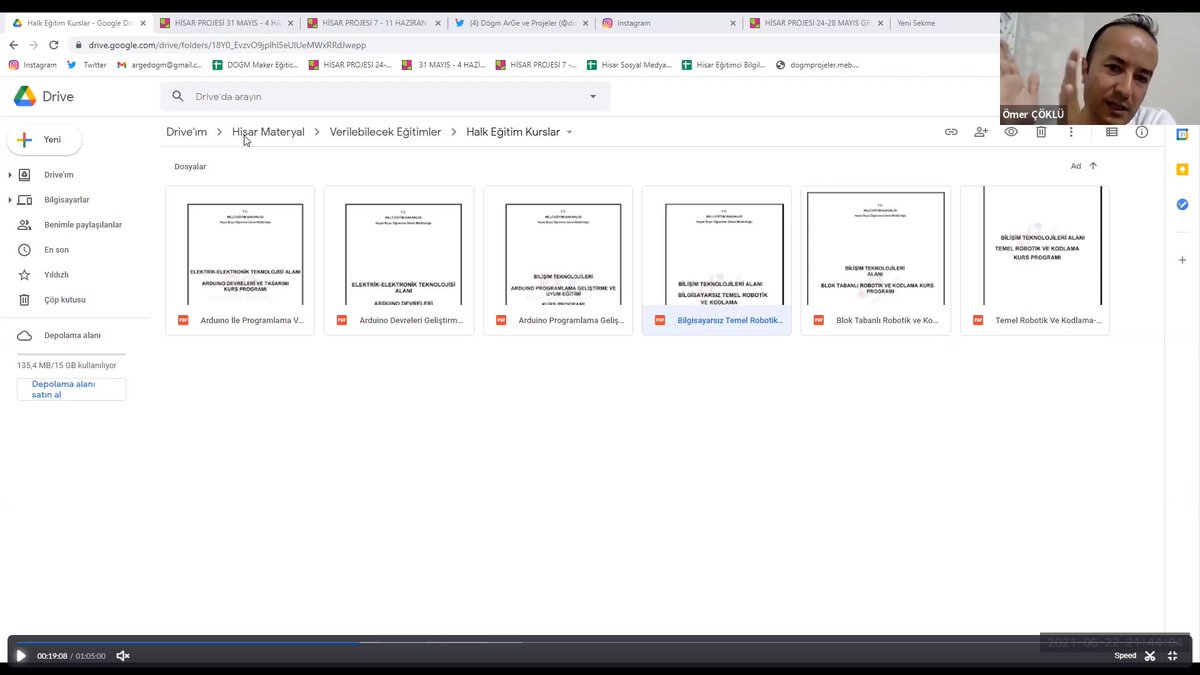
Task: Open Bilgisayarlar in the sidebar
Action: click(67, 200)
